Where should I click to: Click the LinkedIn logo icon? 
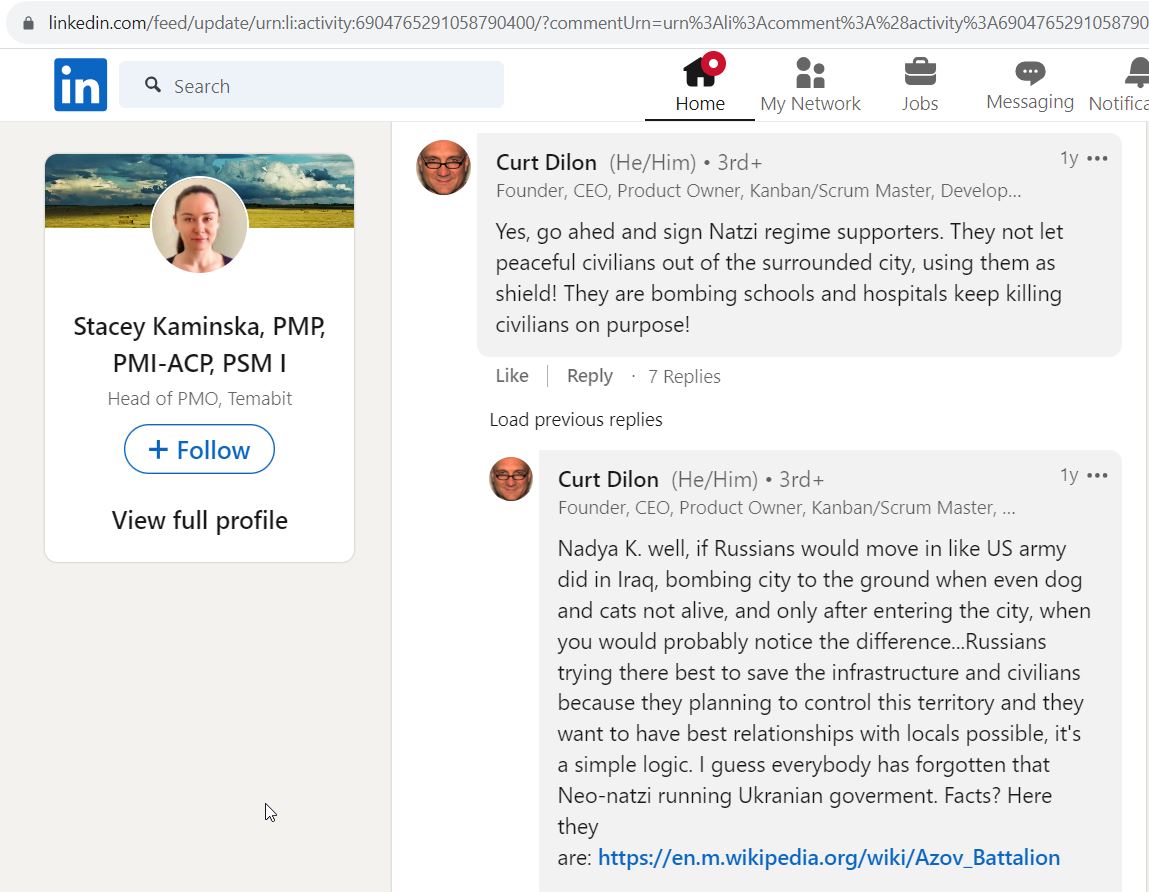[81, 84]
